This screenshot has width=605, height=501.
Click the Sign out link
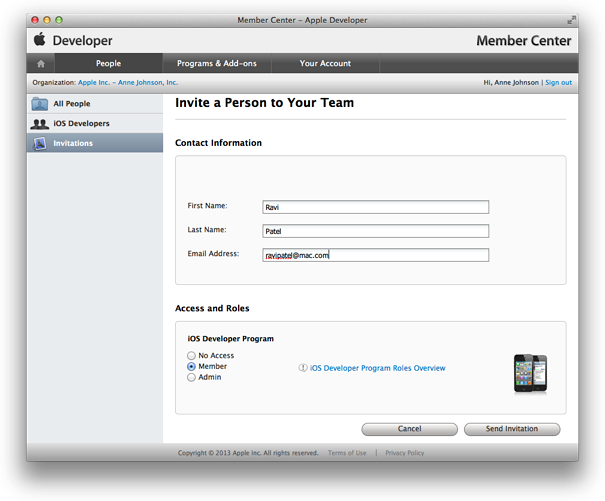click(558, 83)
